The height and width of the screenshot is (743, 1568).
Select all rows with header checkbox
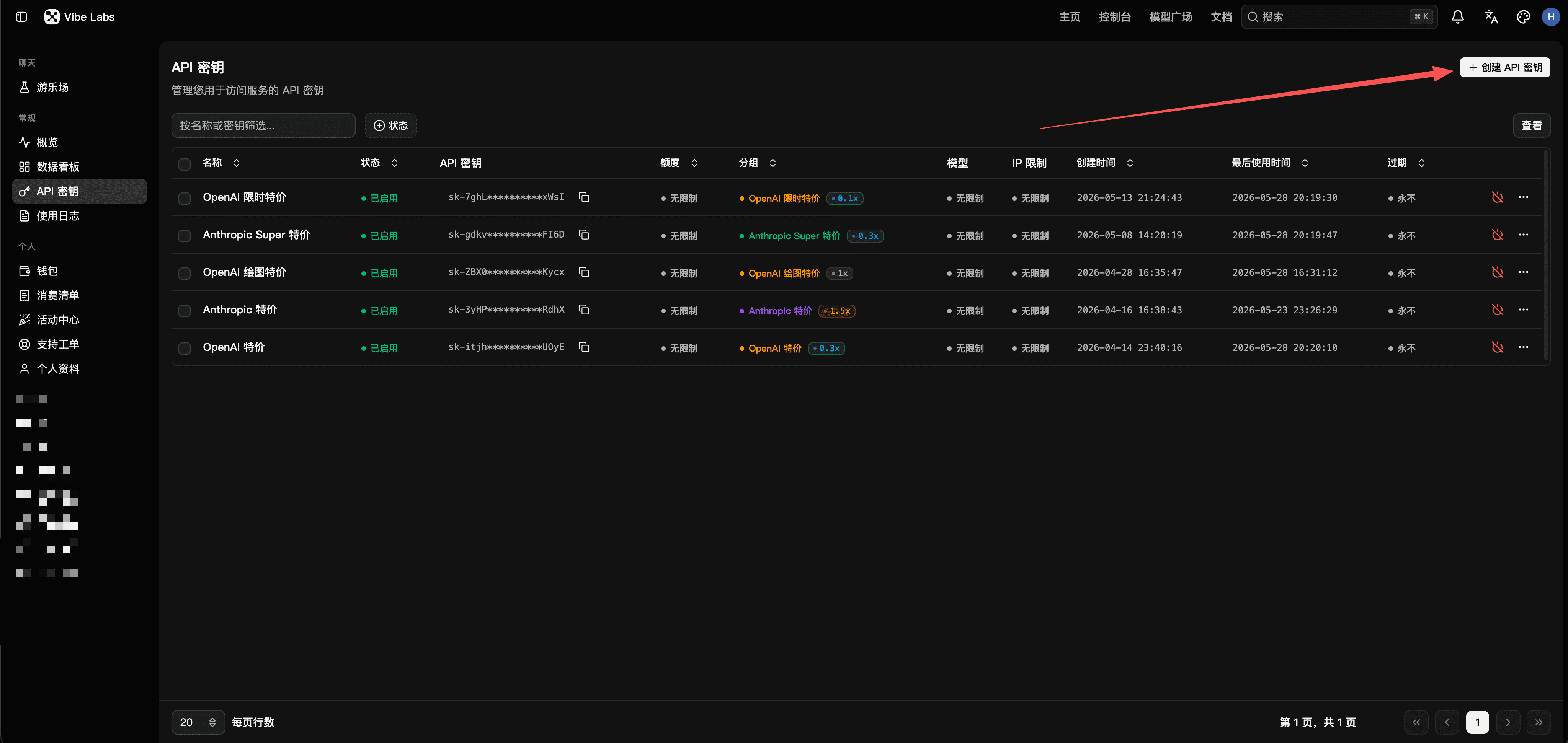[185, 164]
